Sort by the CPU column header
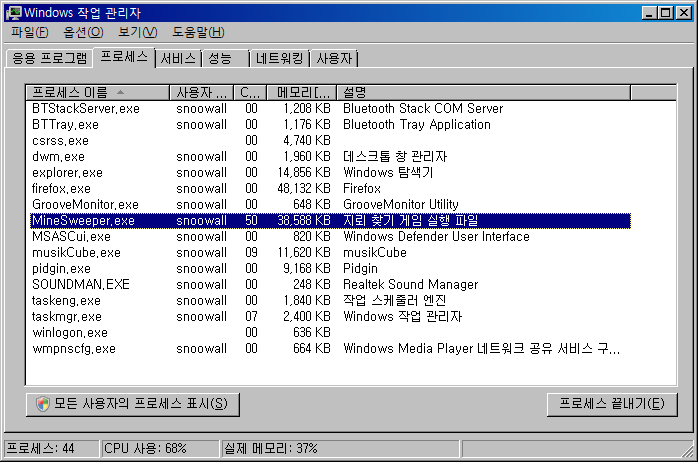This screenshot has height=462, width=698. [x=250, y=92]
